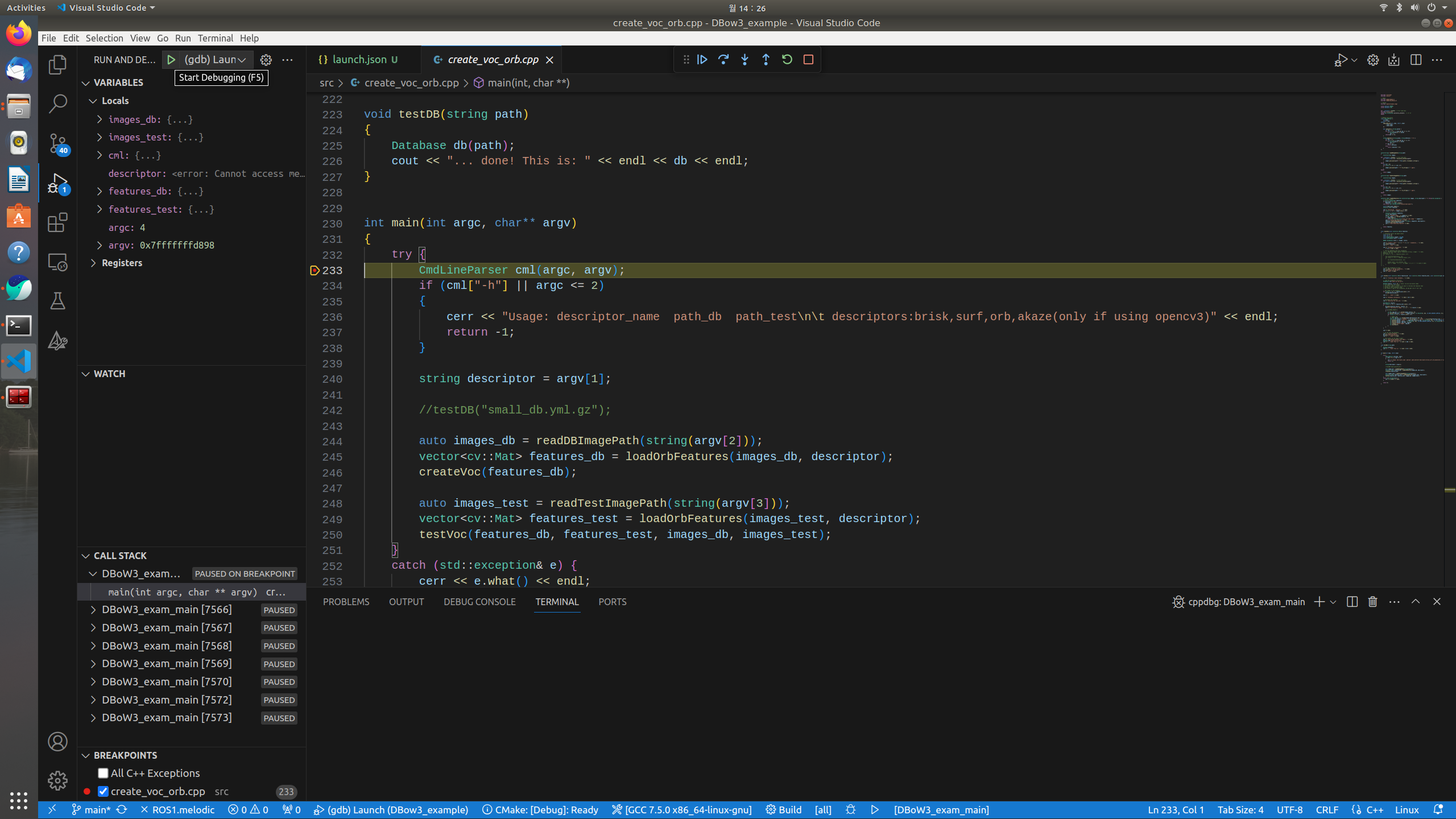Enable the All C++ Exceptions checkbox

[103, 773]
